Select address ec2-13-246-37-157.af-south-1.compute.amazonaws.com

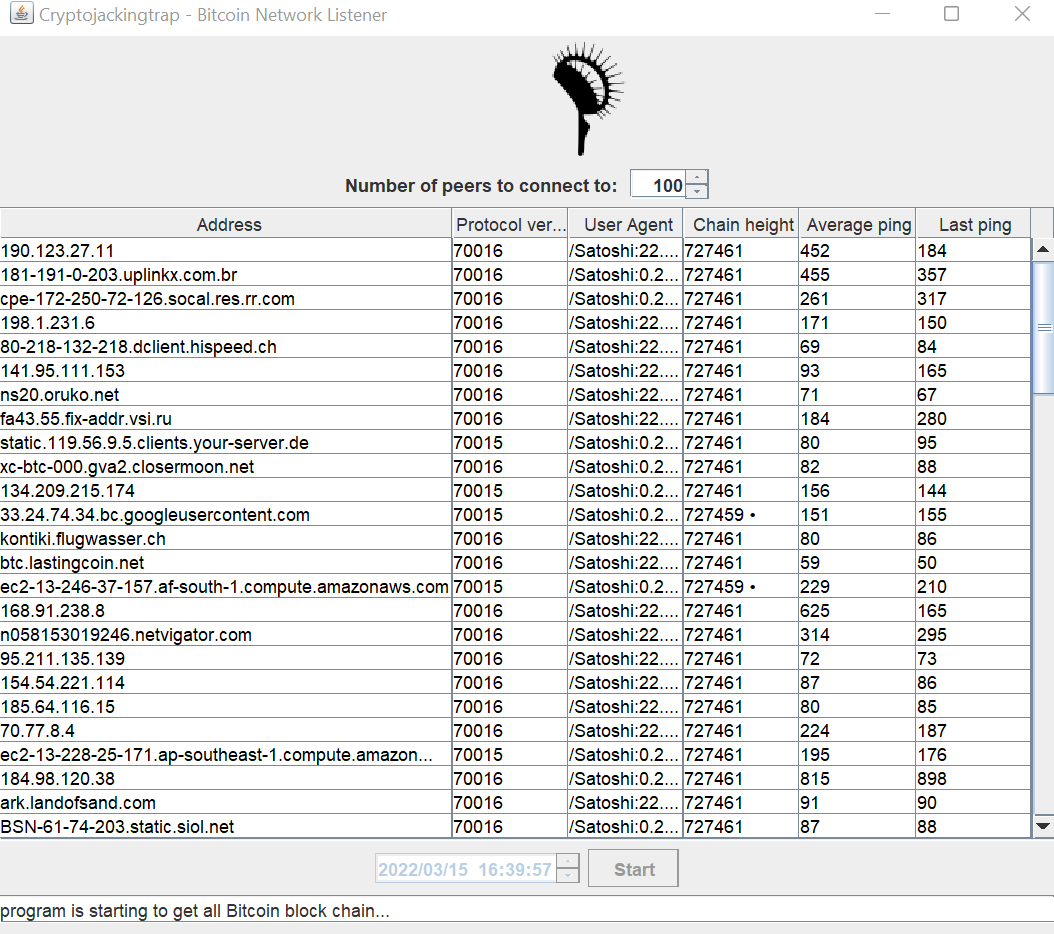(x=225, y=586)
